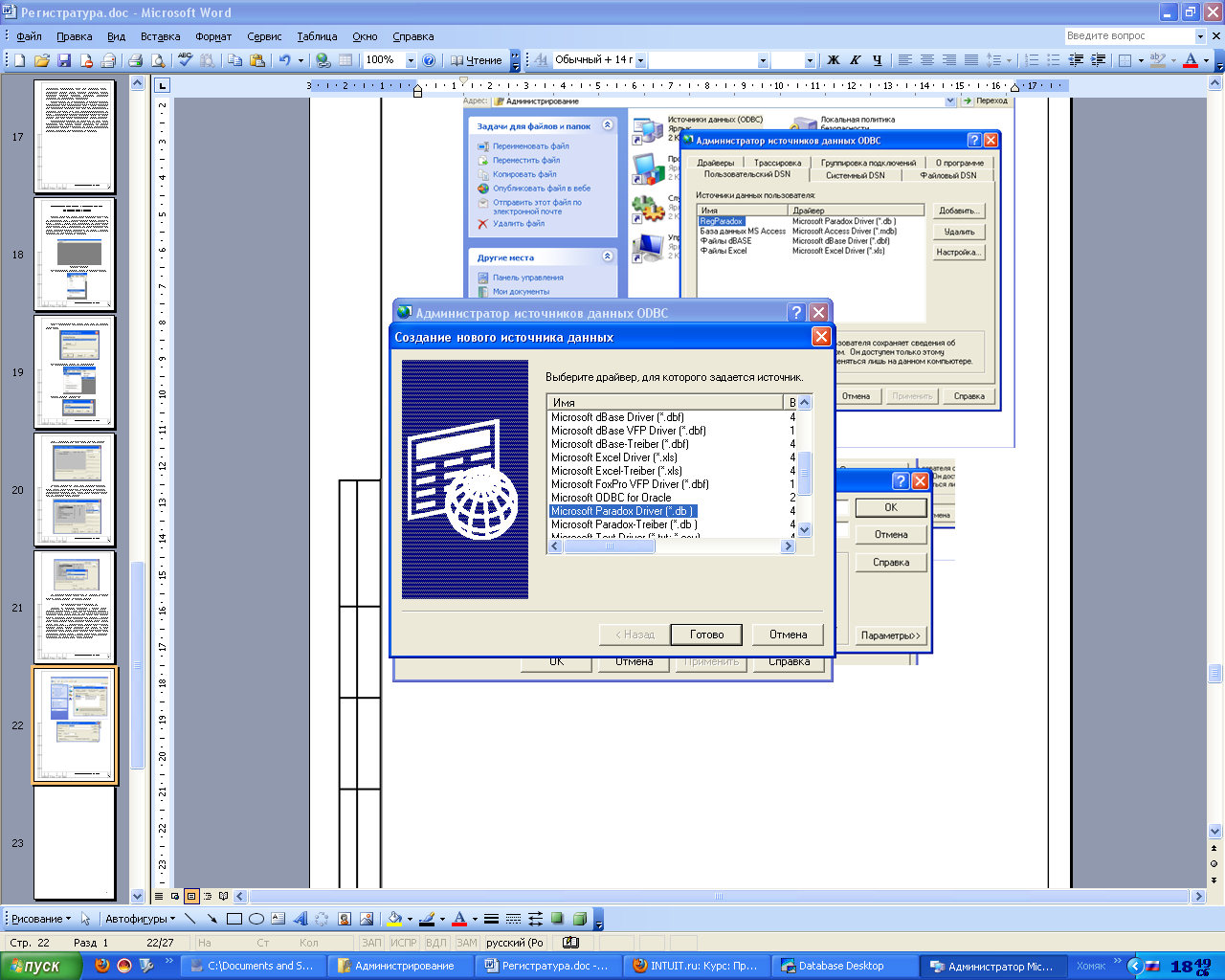Choose Select Objects pointer tool
Screen dimensions: 1225x980
tap(85, 919)
